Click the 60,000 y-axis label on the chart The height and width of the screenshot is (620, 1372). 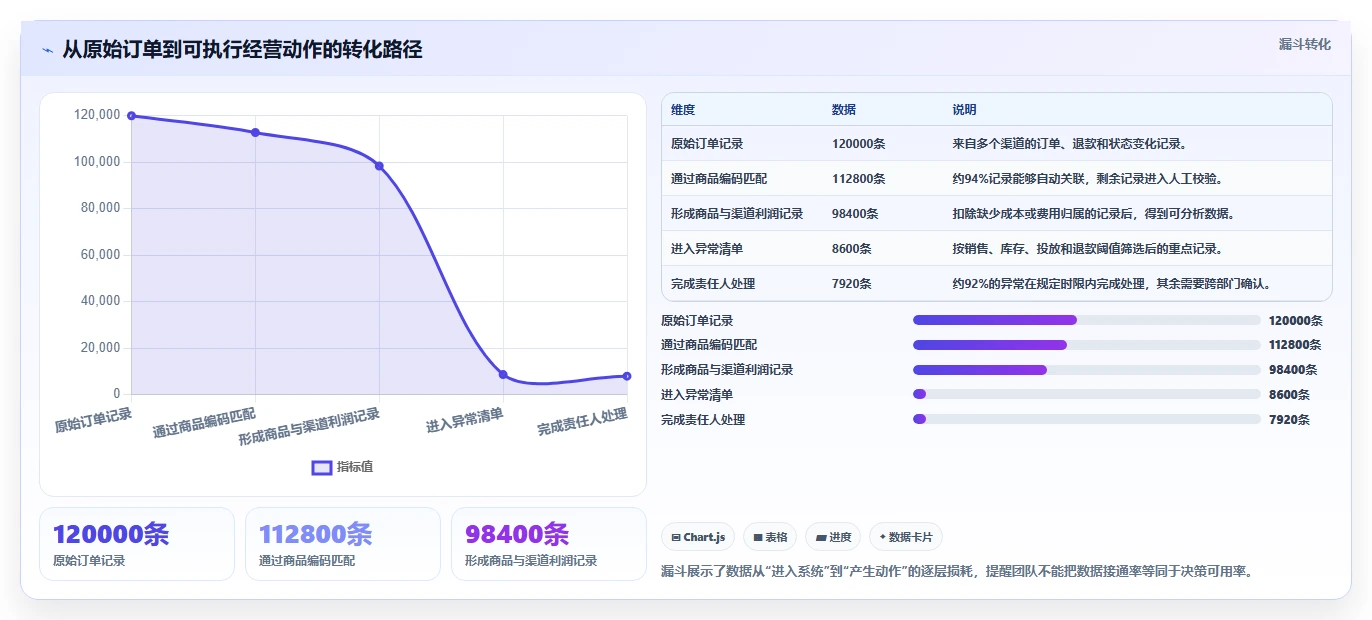tap(100, 255)
